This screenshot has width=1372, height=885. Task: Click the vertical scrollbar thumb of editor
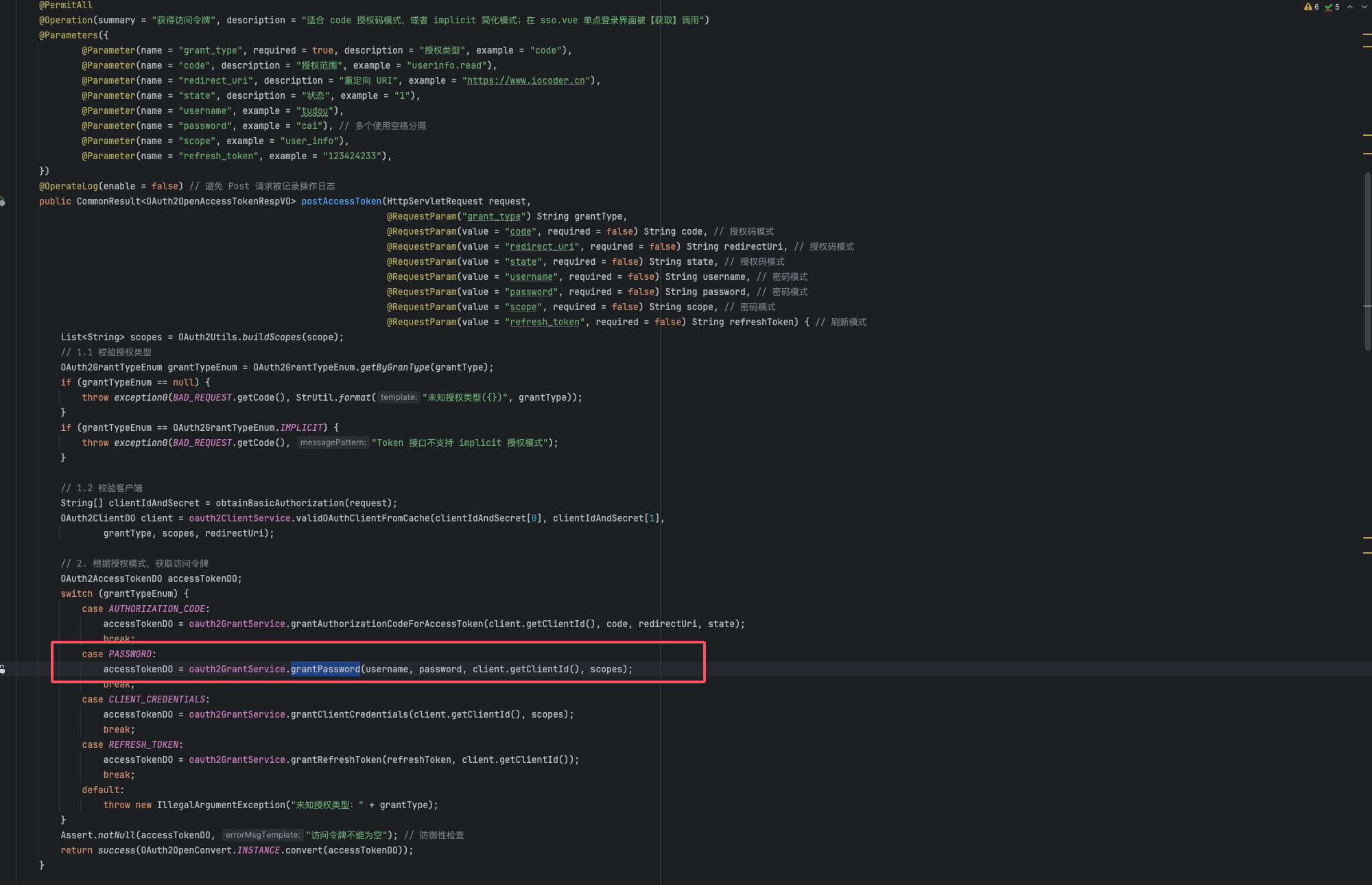(1367, 261)
